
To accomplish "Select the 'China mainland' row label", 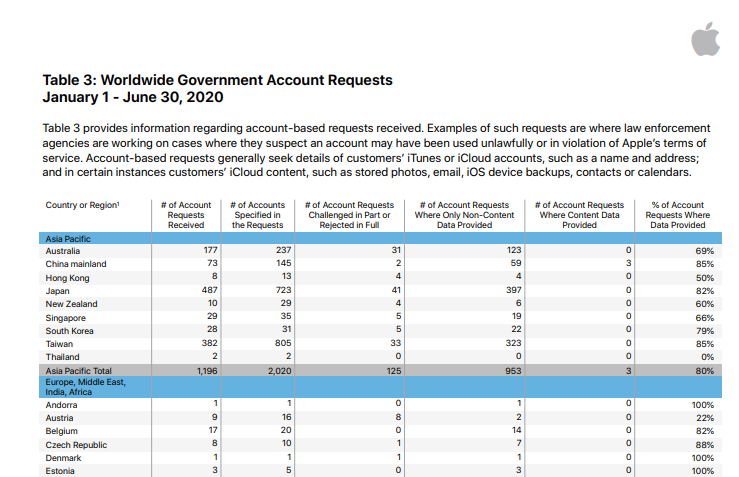I will 76,264.
